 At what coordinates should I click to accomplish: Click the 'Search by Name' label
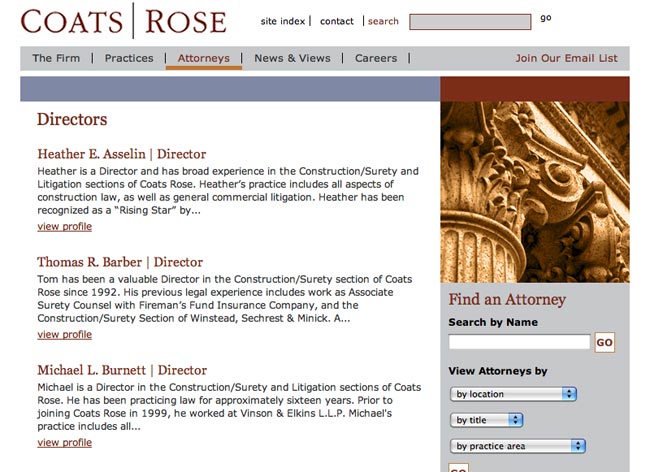(x=493, y=322)
